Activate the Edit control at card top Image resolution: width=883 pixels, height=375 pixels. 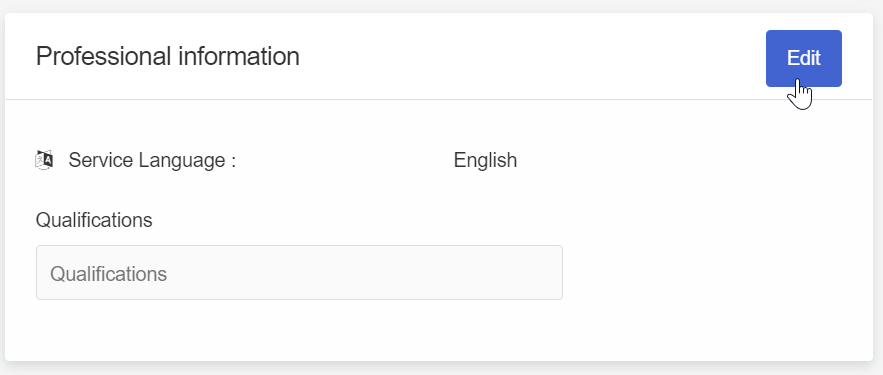click(804, 59)
